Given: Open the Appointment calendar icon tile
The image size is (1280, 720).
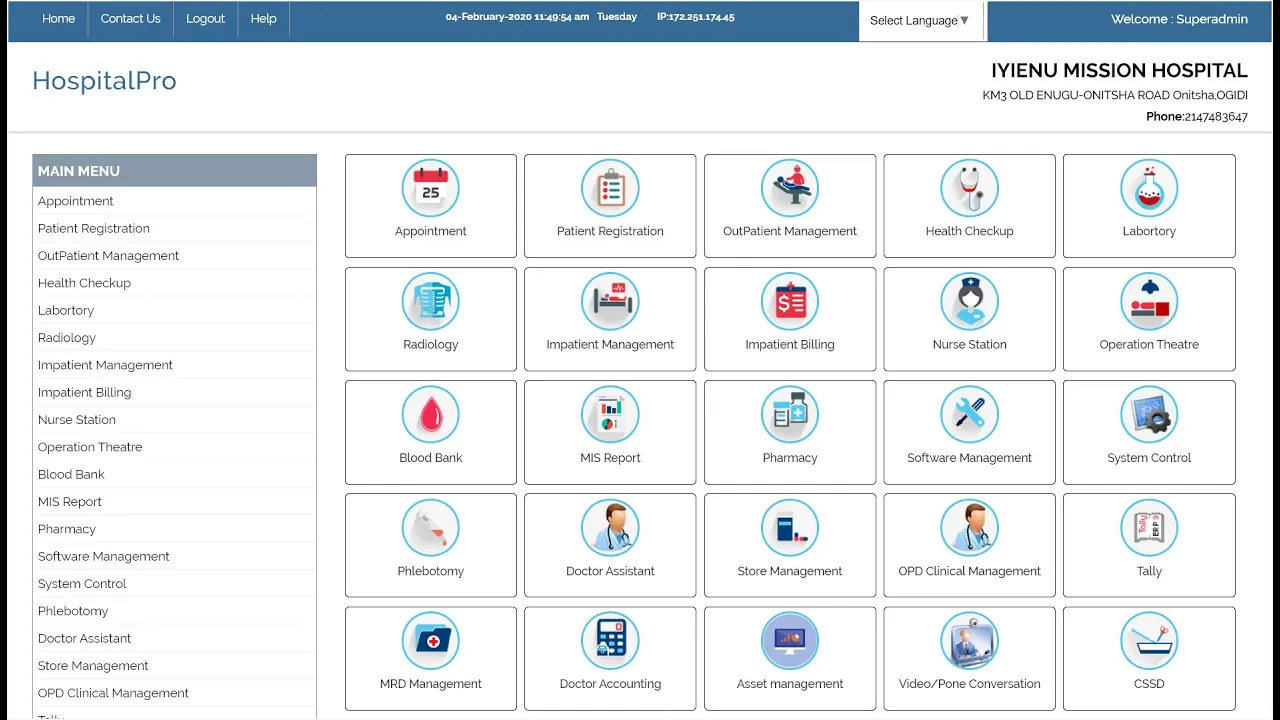Looking at the screenshot, I should [x=431, y=188].
